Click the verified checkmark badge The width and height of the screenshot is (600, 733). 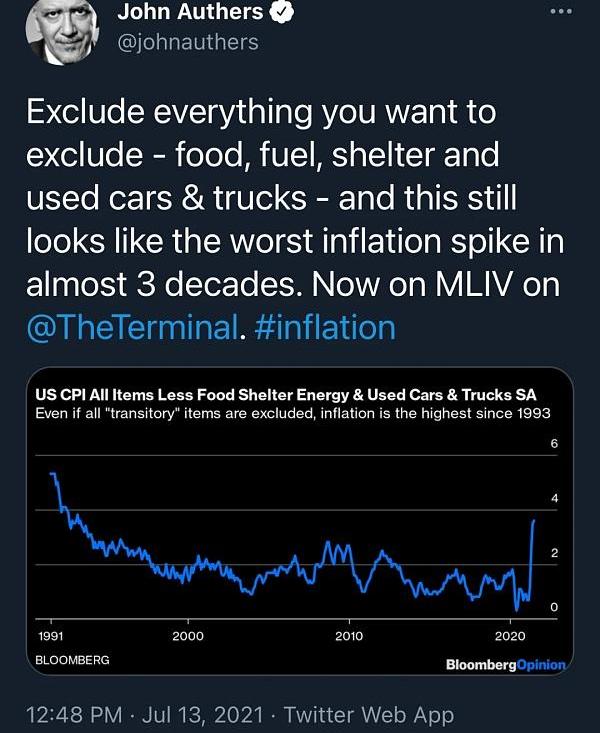pyautogui.click(x=281, y=12)
